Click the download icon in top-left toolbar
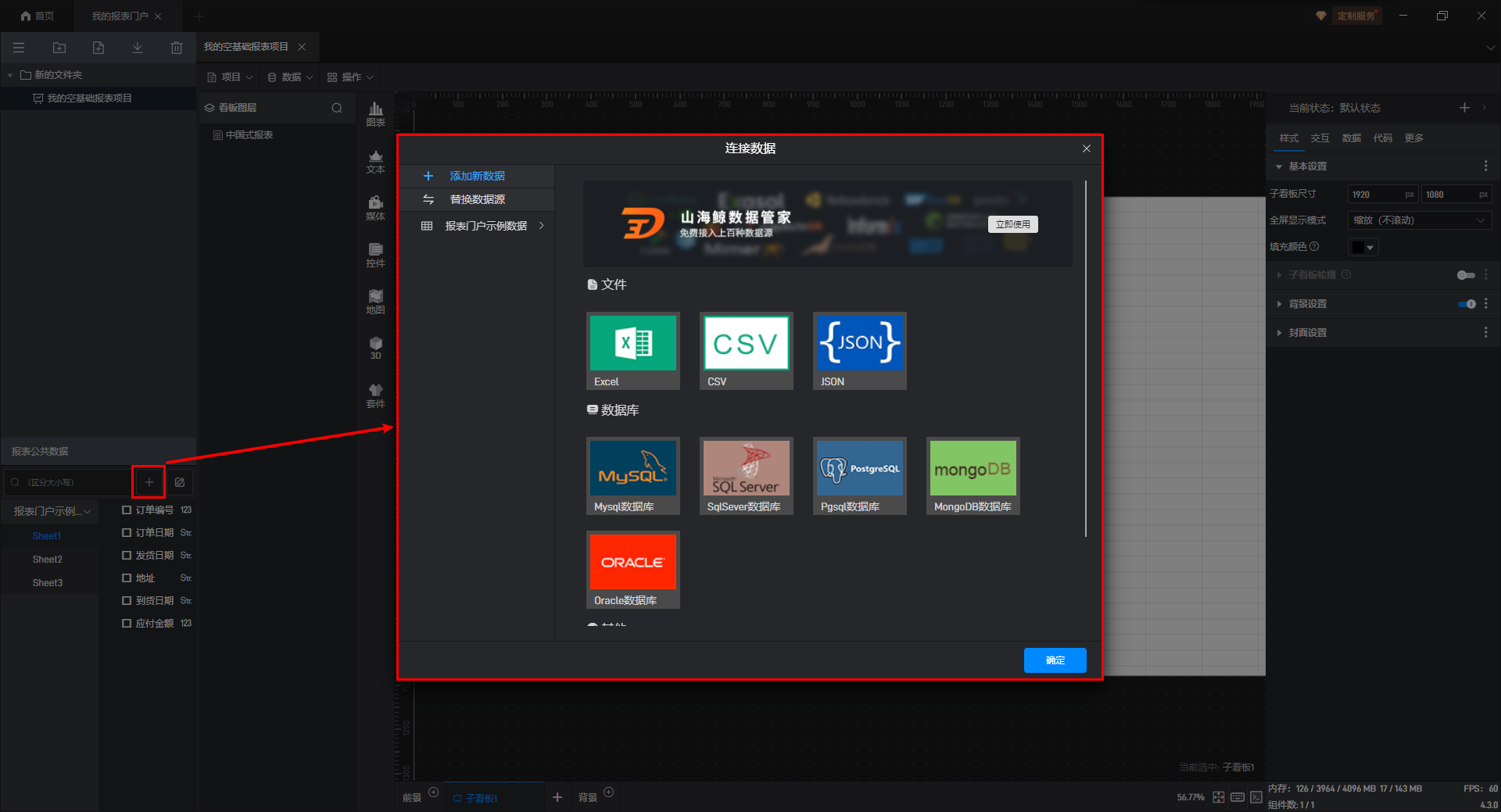This screenshot has width=1501, height=812. (138, 48)
